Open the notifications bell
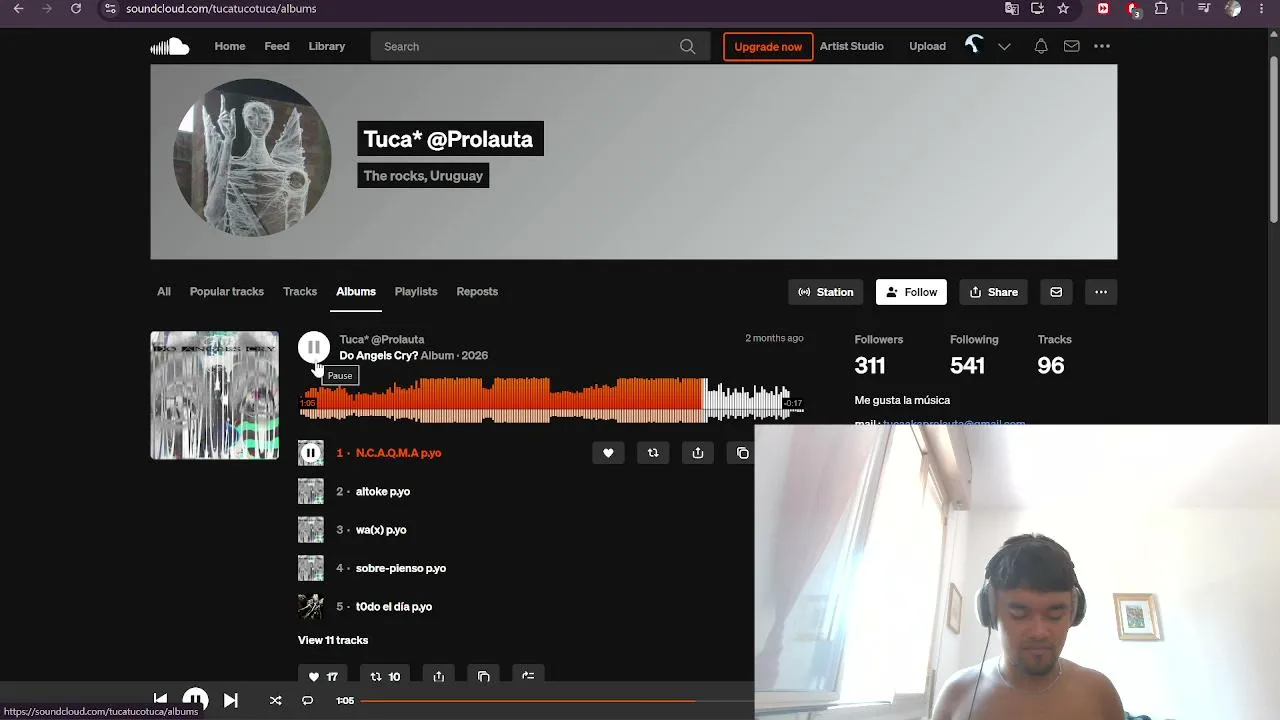The image size is (1280, 720). click(1041, 46)
